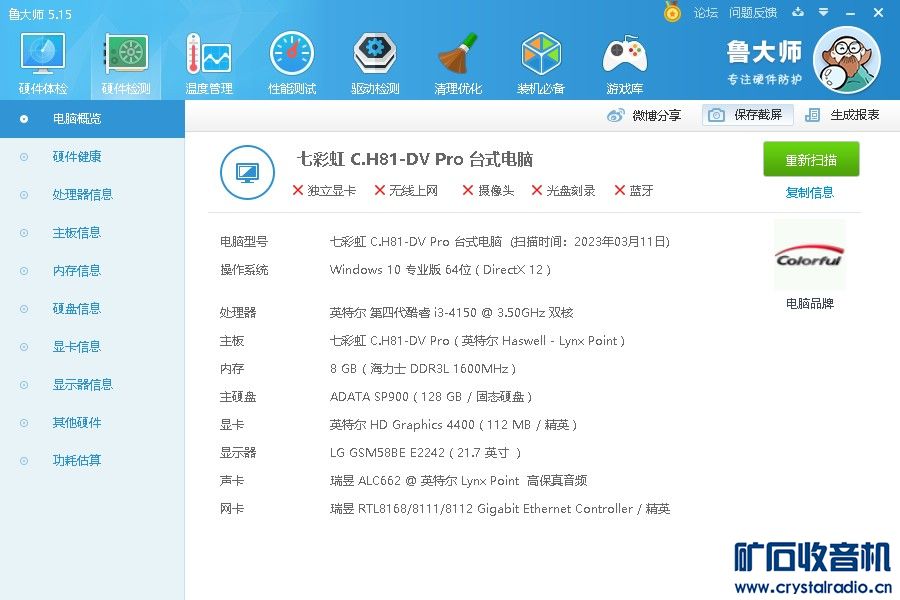This screenshot has width=900, height=600.
Task: Click the 七彩虹 C.H81-DV Pro 台式电脑 heading
Action: 415,159
